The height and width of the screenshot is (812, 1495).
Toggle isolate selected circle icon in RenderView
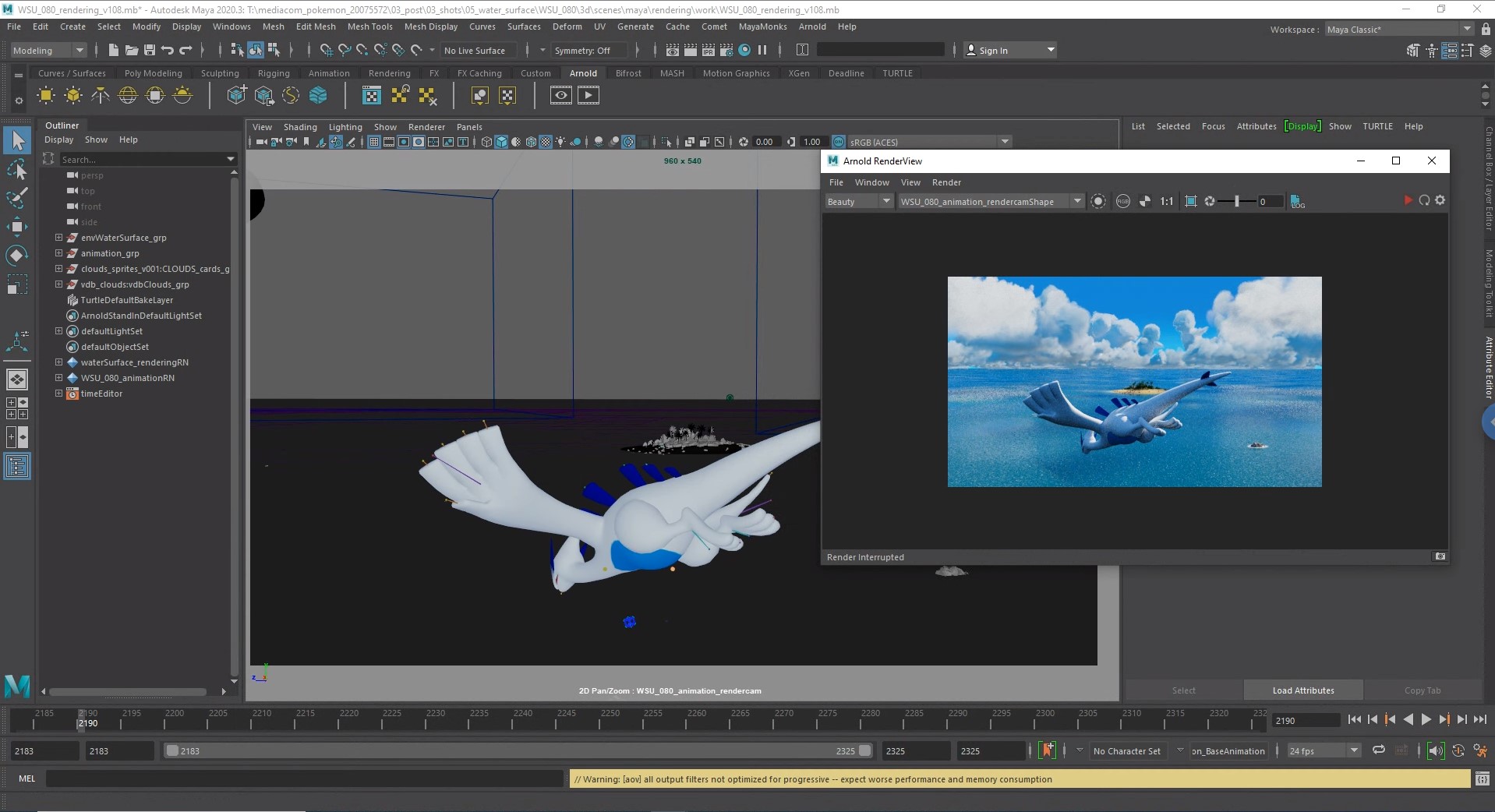[x=1098, y=201]
